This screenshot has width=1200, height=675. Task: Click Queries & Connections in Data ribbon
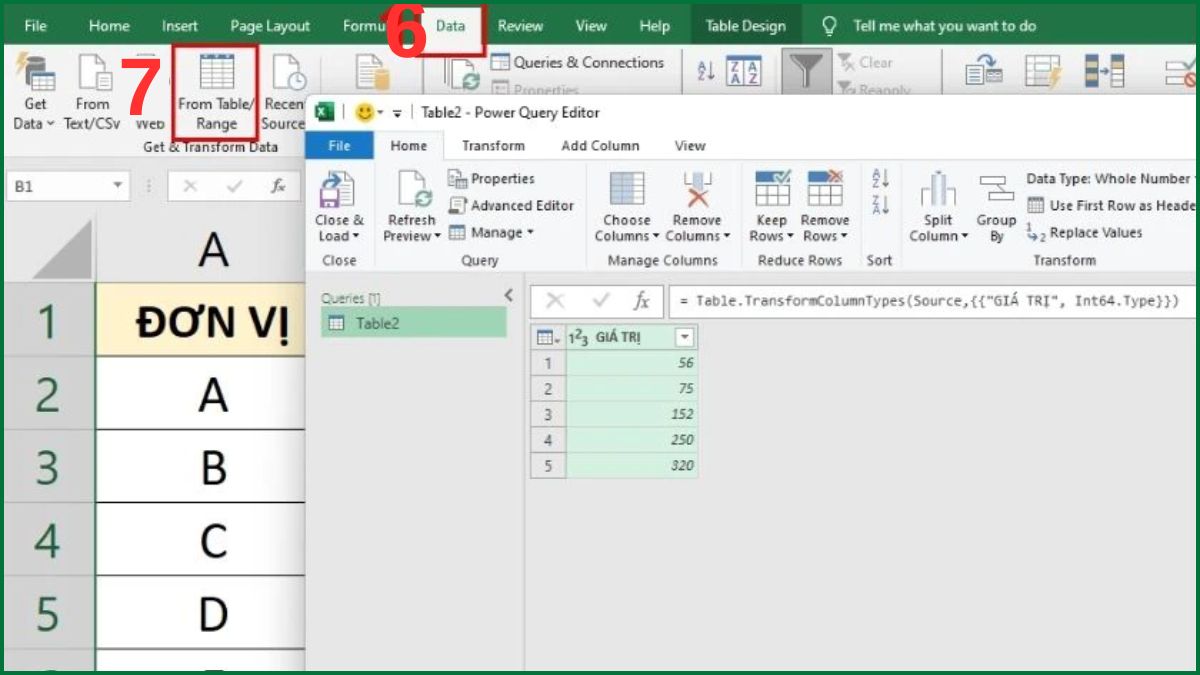(580, 62)
